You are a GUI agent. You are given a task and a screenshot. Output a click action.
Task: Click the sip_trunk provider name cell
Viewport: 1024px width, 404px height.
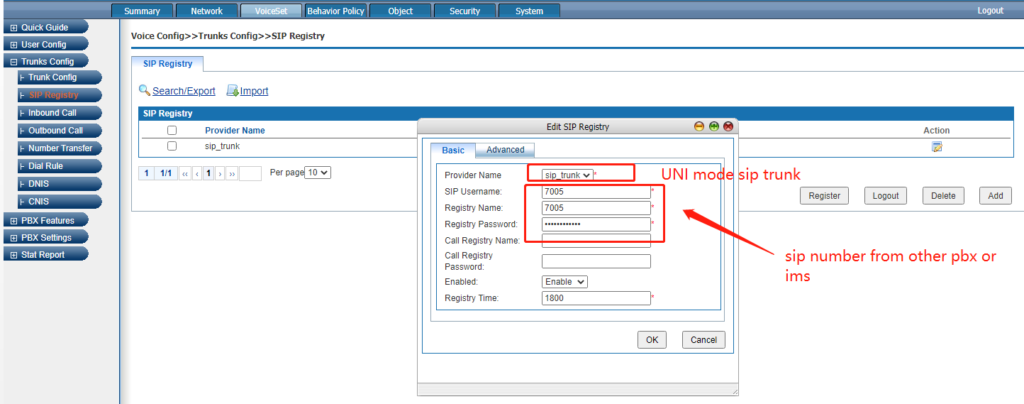222,146
